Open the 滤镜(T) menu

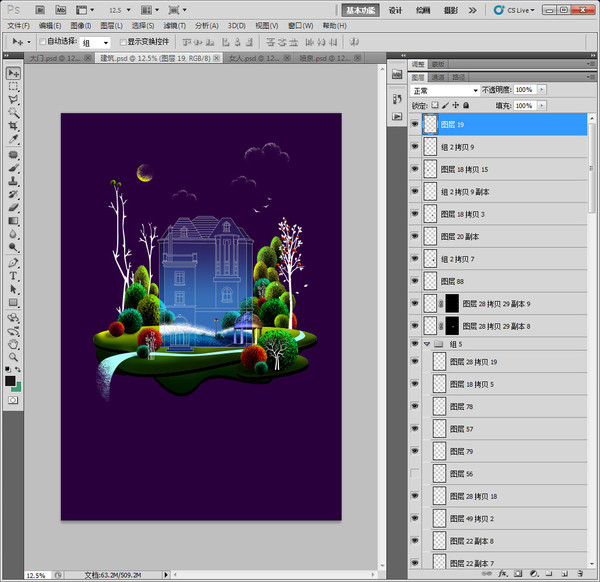(x=174, y=26)
